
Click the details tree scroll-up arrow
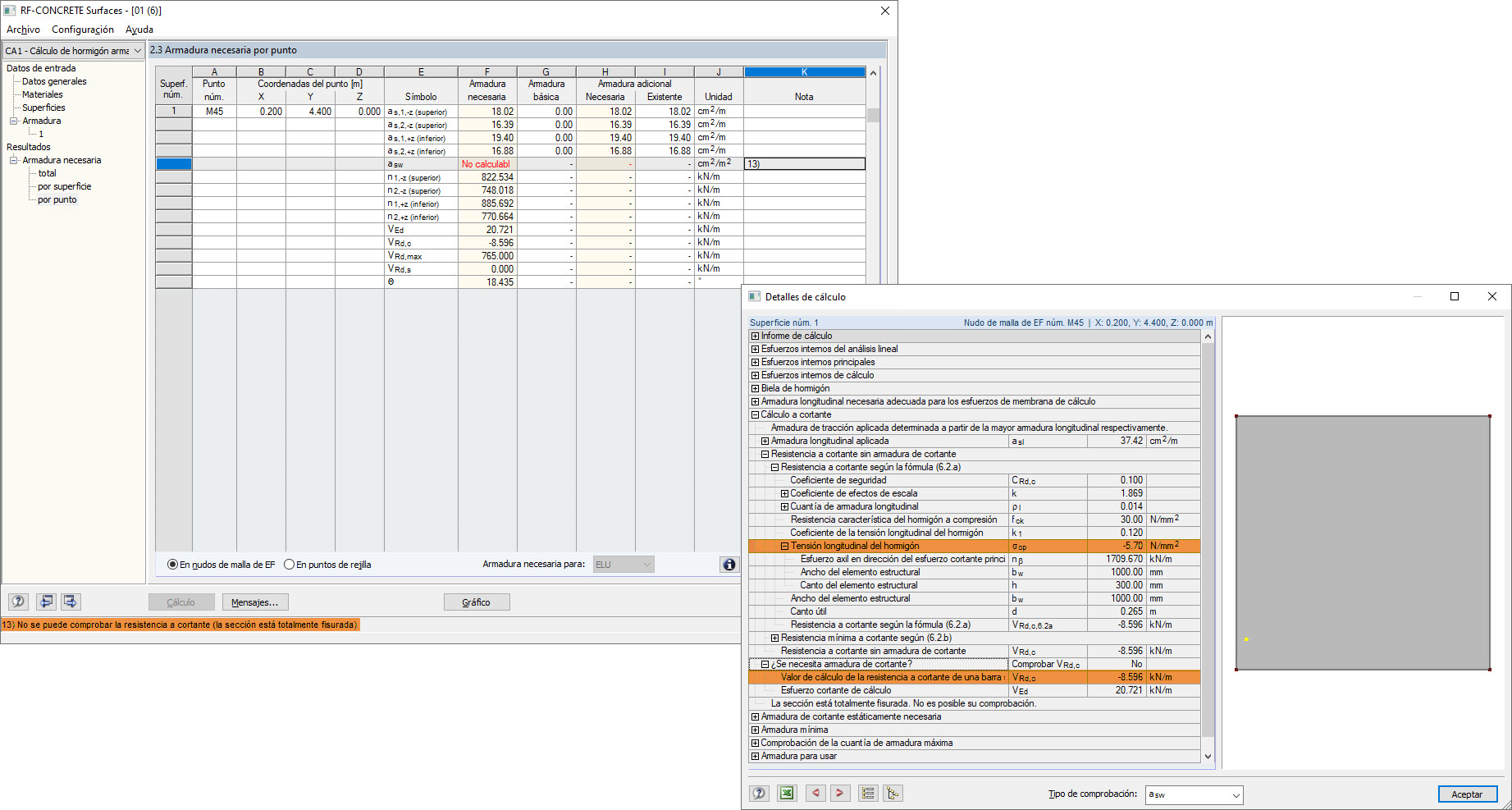(x=1207, y=336)
